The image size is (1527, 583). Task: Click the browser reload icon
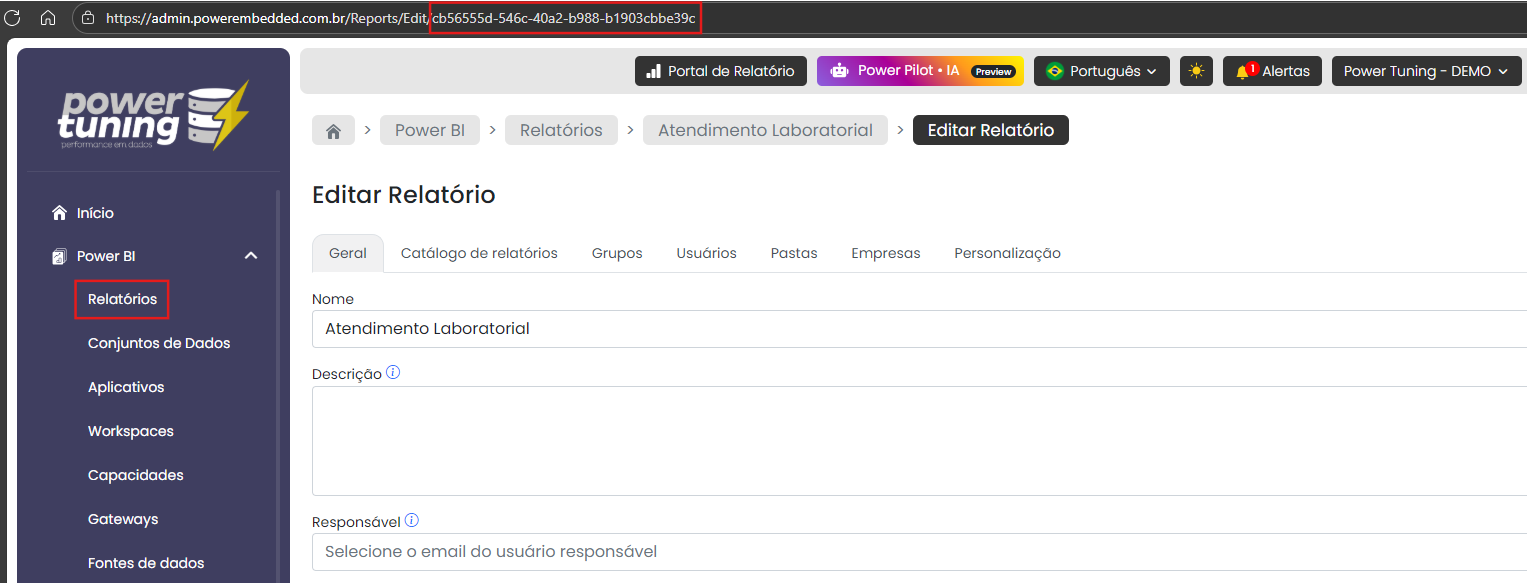(13, 17)
